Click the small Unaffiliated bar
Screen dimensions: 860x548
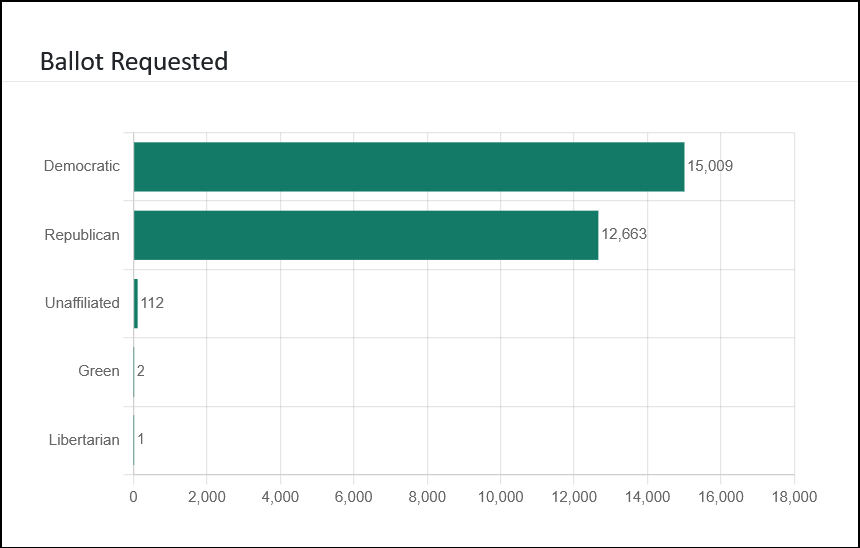tap(136, 303)
